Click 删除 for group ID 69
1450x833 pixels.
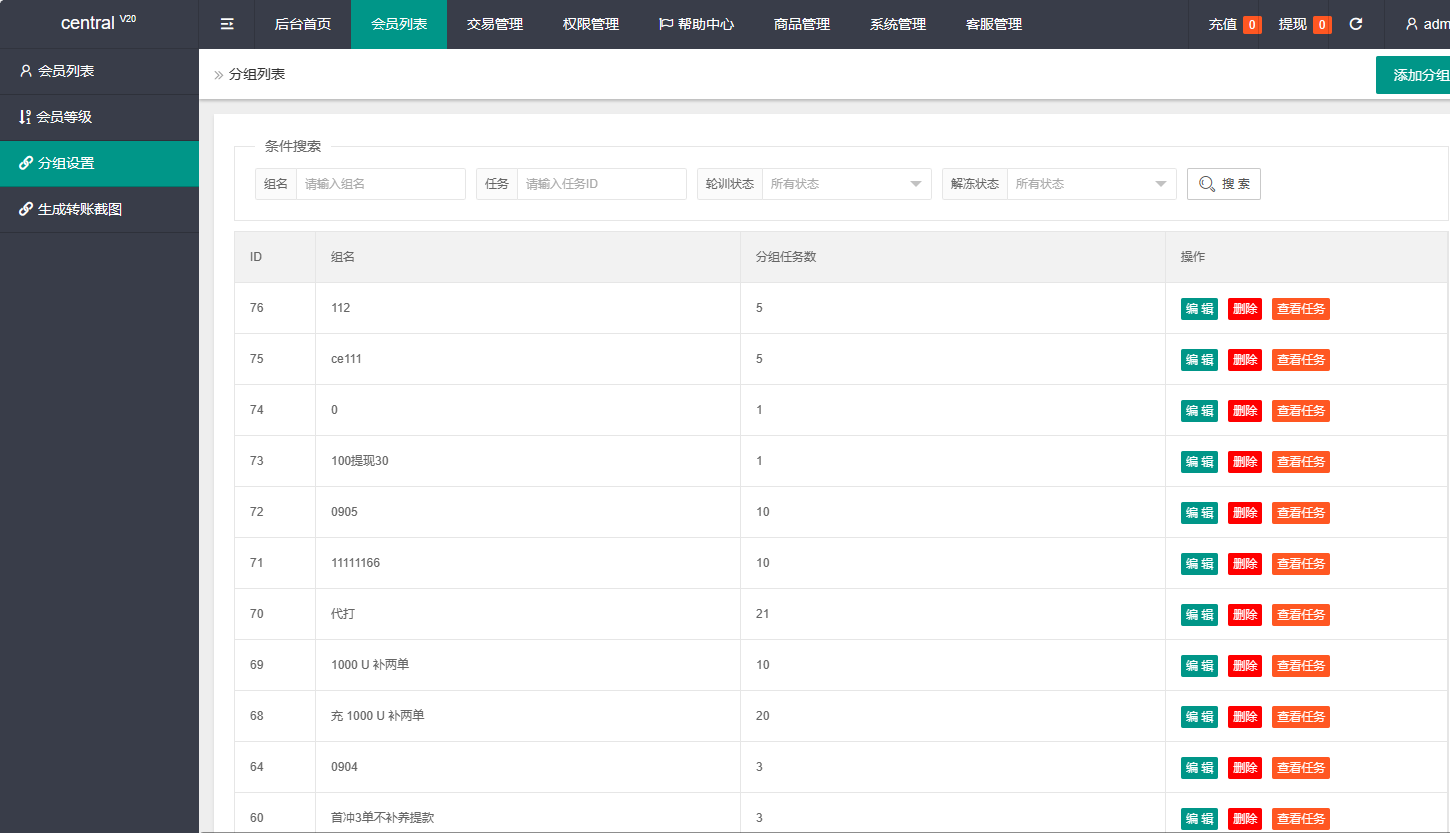tap(1245, 666)
